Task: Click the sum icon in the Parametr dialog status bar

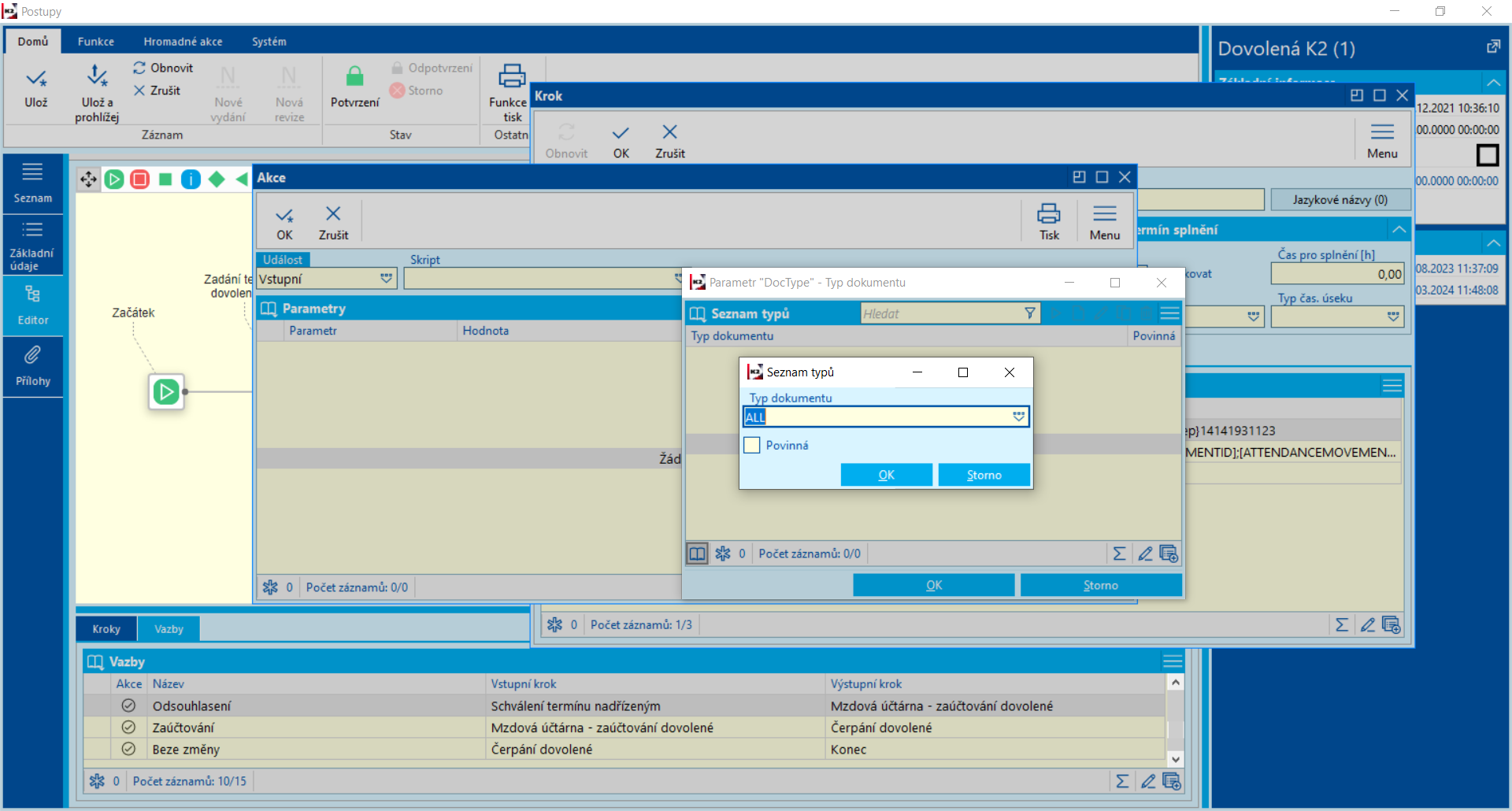Action: click(1119, 554)
